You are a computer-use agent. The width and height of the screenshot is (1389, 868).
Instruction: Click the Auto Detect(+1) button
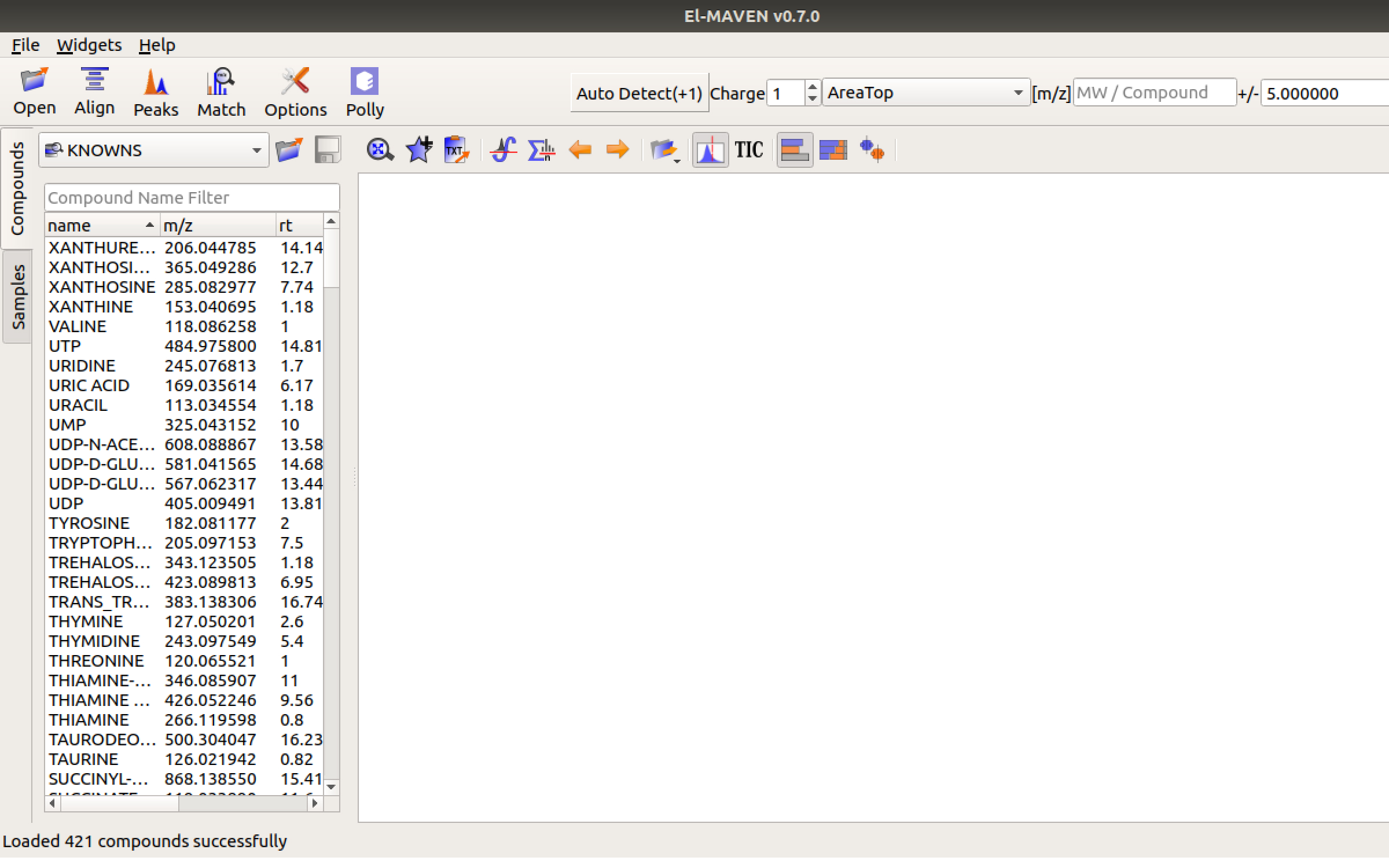tap(639, 93)
